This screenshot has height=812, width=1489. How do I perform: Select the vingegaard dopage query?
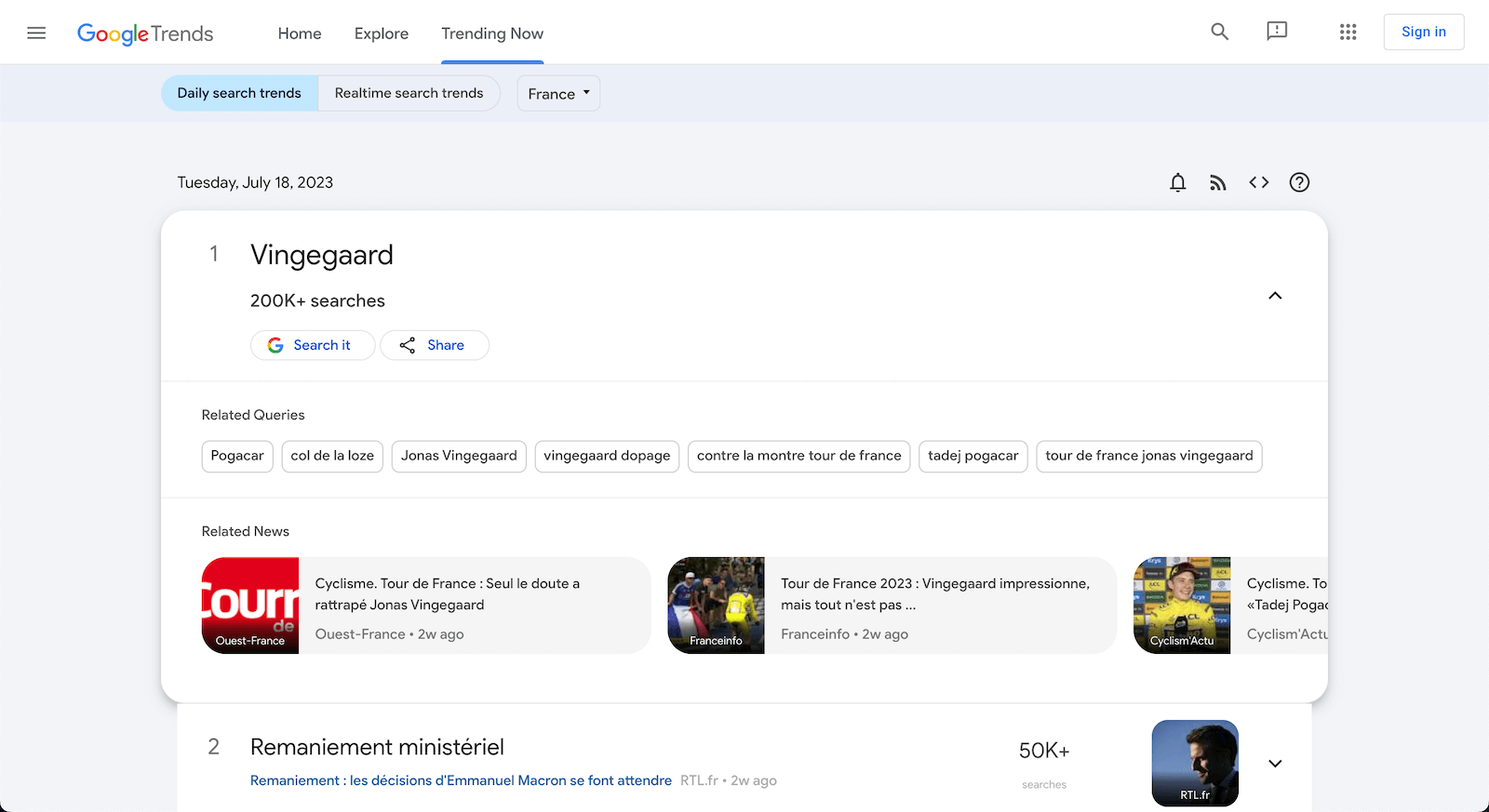pos(607,456)
